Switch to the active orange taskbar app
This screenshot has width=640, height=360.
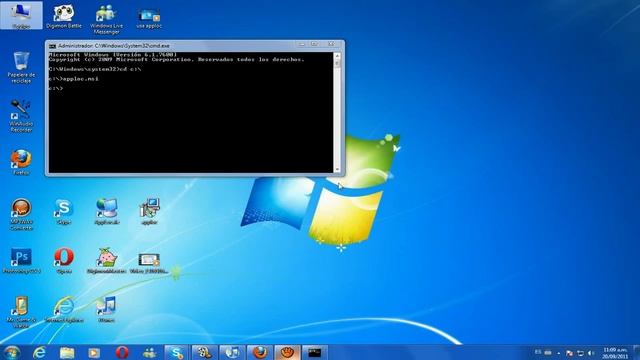[287, 352]
